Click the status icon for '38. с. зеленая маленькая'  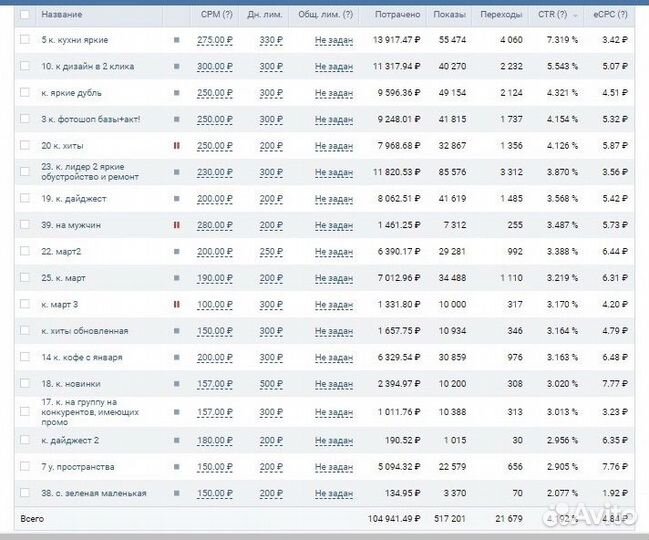pos(177,493)
